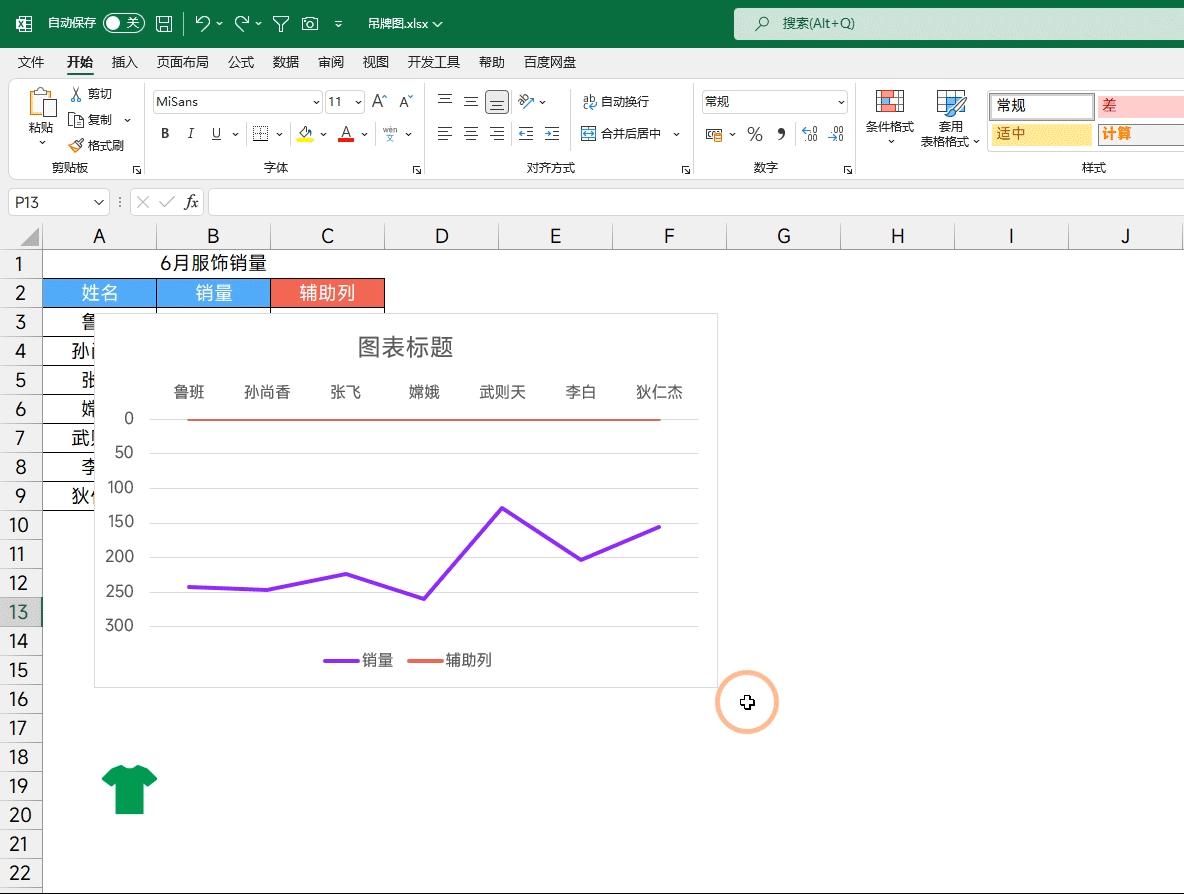Apply the 适中 cell style
The height and width of the screenshot is (894, 1184).
1040,133
